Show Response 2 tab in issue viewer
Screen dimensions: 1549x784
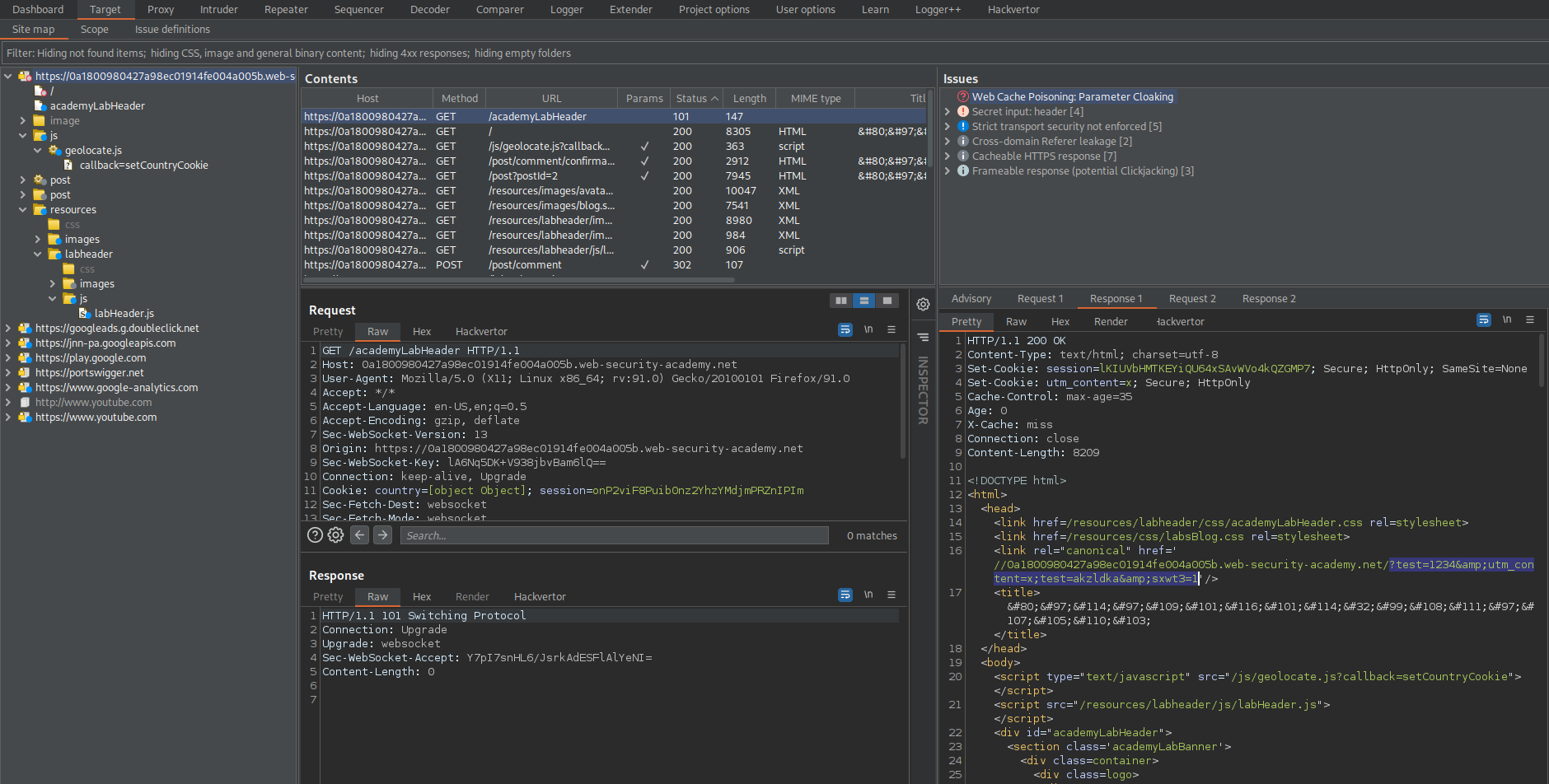1269,299
